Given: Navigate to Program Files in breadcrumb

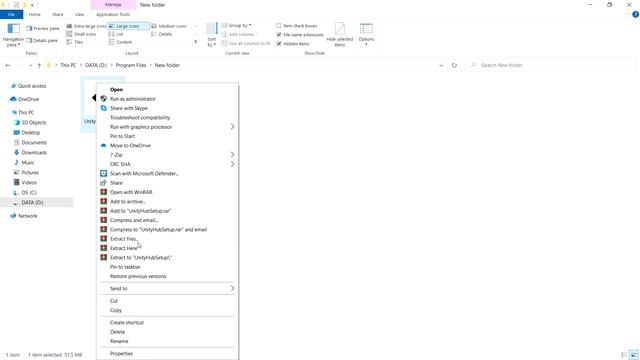Looking at the screenshot, I should 131,65.
